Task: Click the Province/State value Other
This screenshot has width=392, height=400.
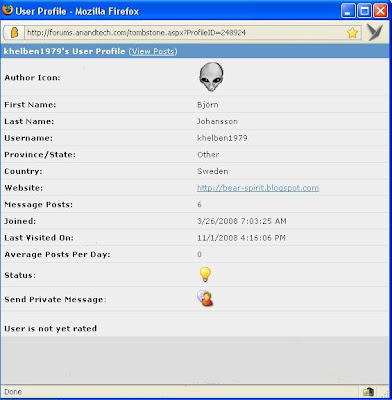Action: click(208, 155)
